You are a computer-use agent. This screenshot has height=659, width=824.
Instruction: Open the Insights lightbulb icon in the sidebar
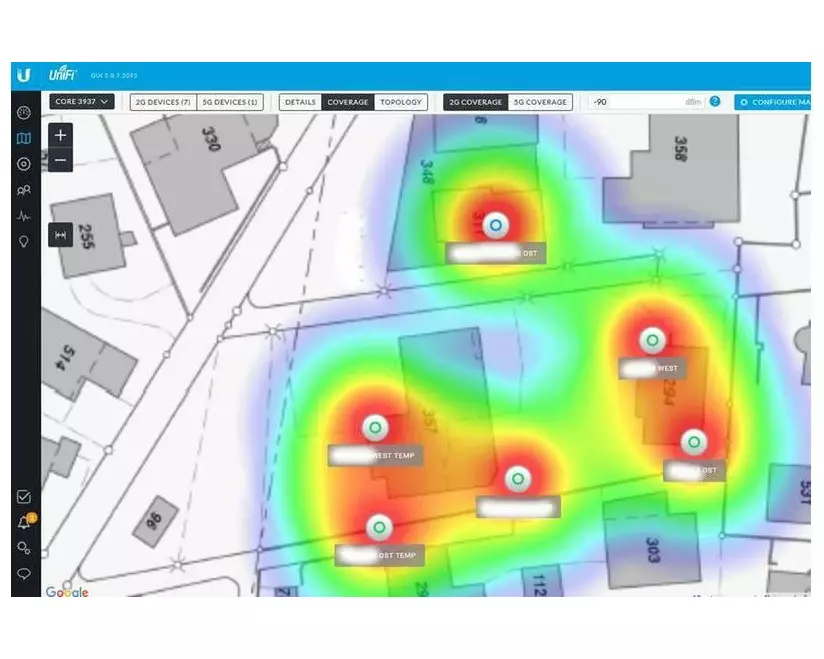pos(24,242)
